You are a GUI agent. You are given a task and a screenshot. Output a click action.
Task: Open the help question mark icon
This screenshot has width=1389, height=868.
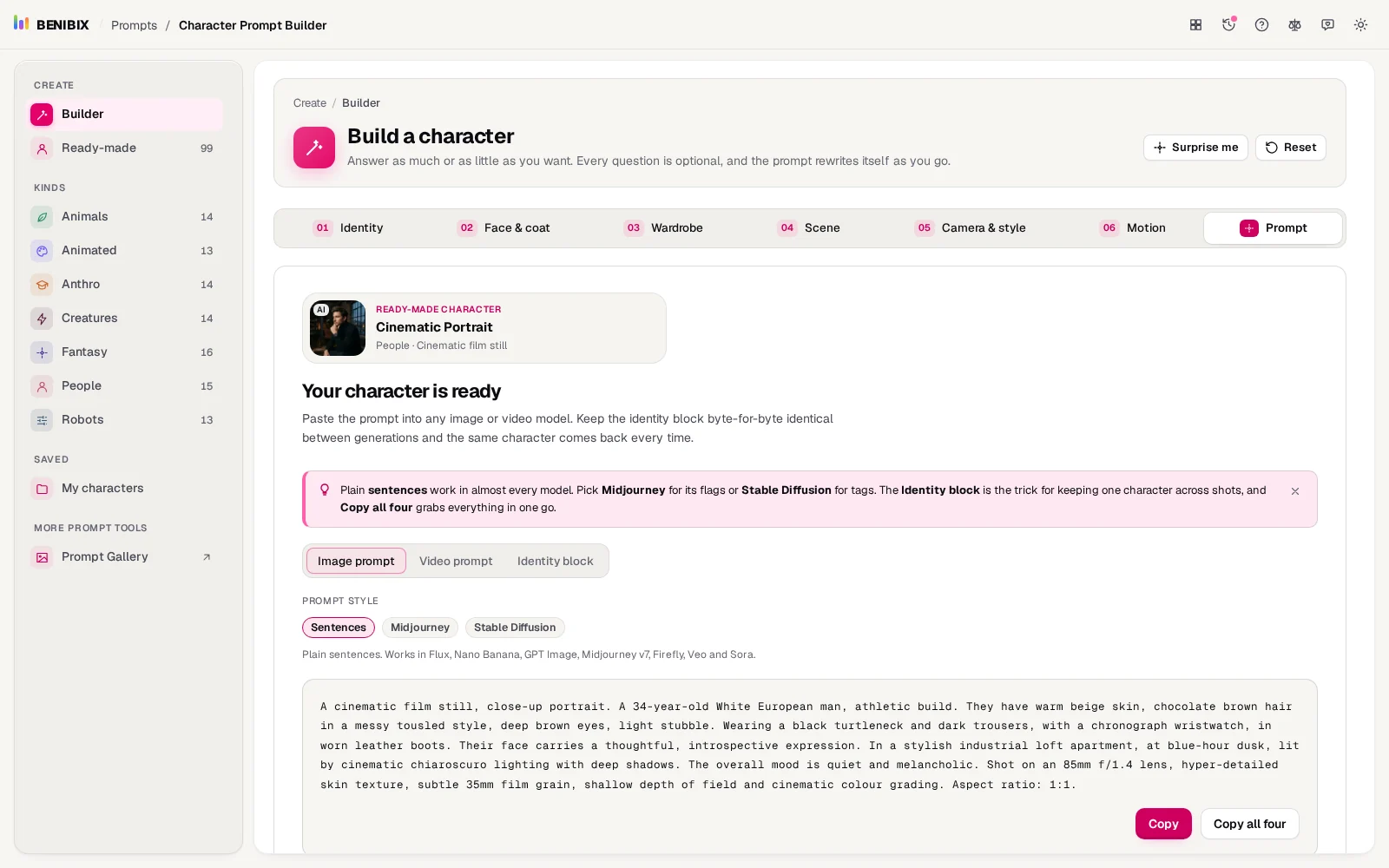[1261, 25]
